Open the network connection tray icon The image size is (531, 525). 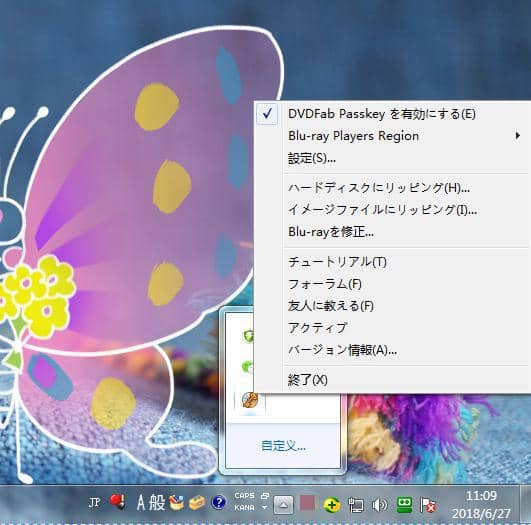point(356,505)
